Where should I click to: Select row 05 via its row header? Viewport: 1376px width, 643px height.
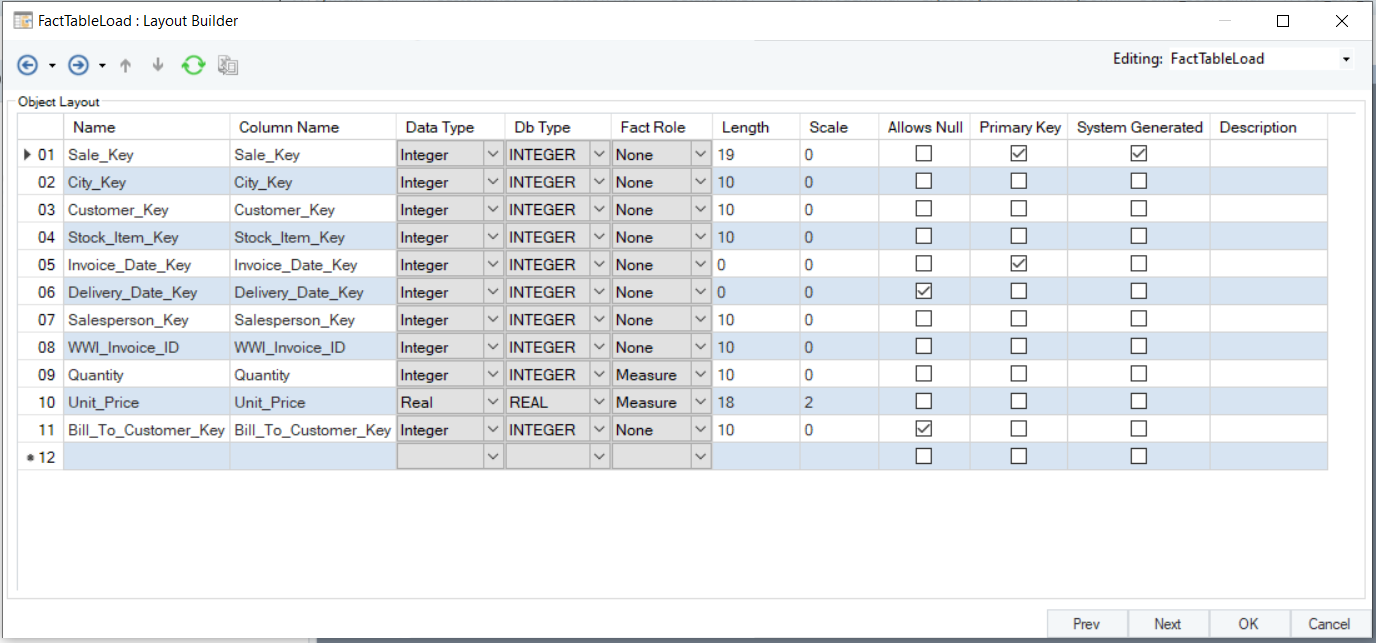(40, 265)
